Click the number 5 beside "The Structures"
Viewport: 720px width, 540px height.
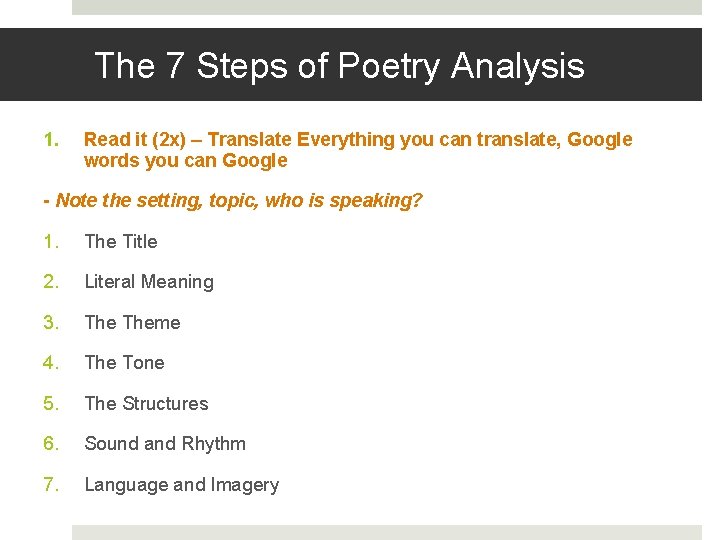pyautogui.click(x=51, y=404)
